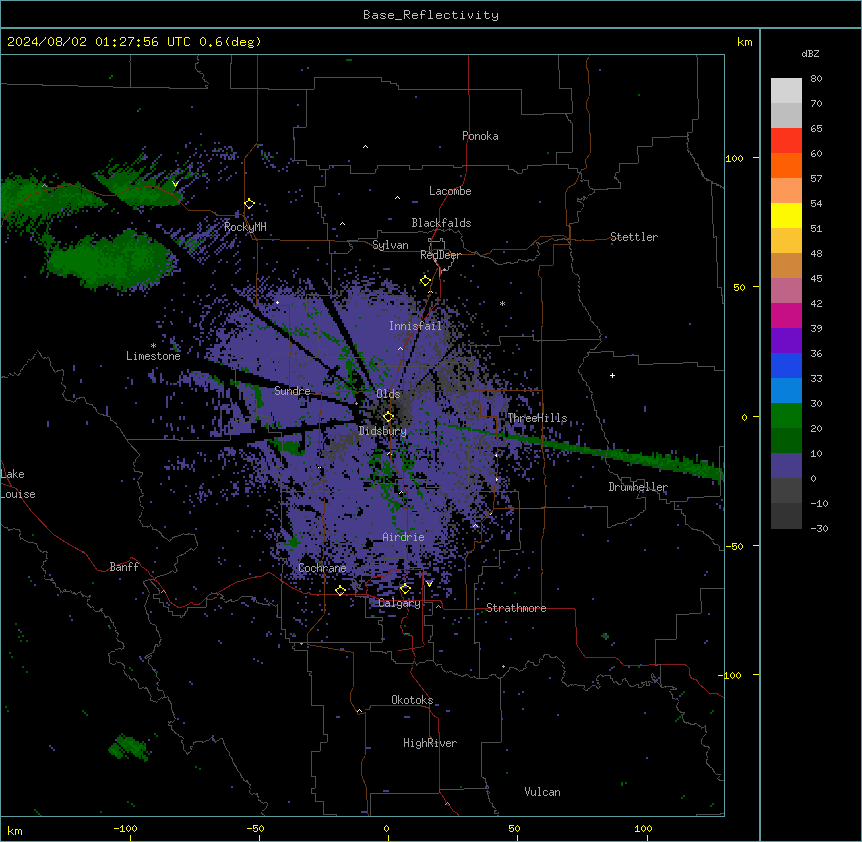Screen dimensions: 862x842
Task: Select the Lake Louise label
Action: (x=18, y=484)
